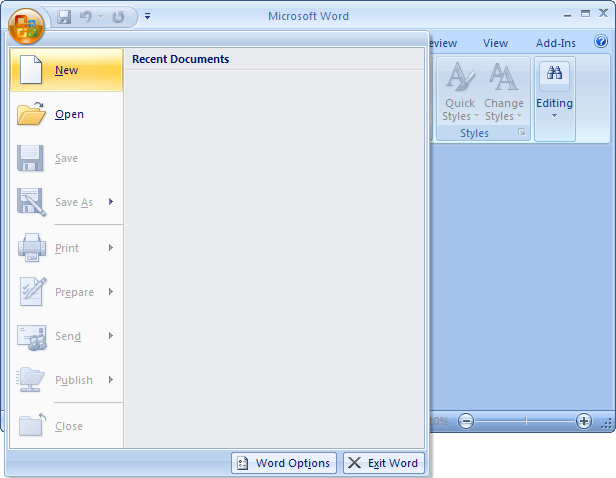Image resolution: width=616 pixels, height=478 pixels.
Task: Click the round Office Button logo
Action: (26, 26)
